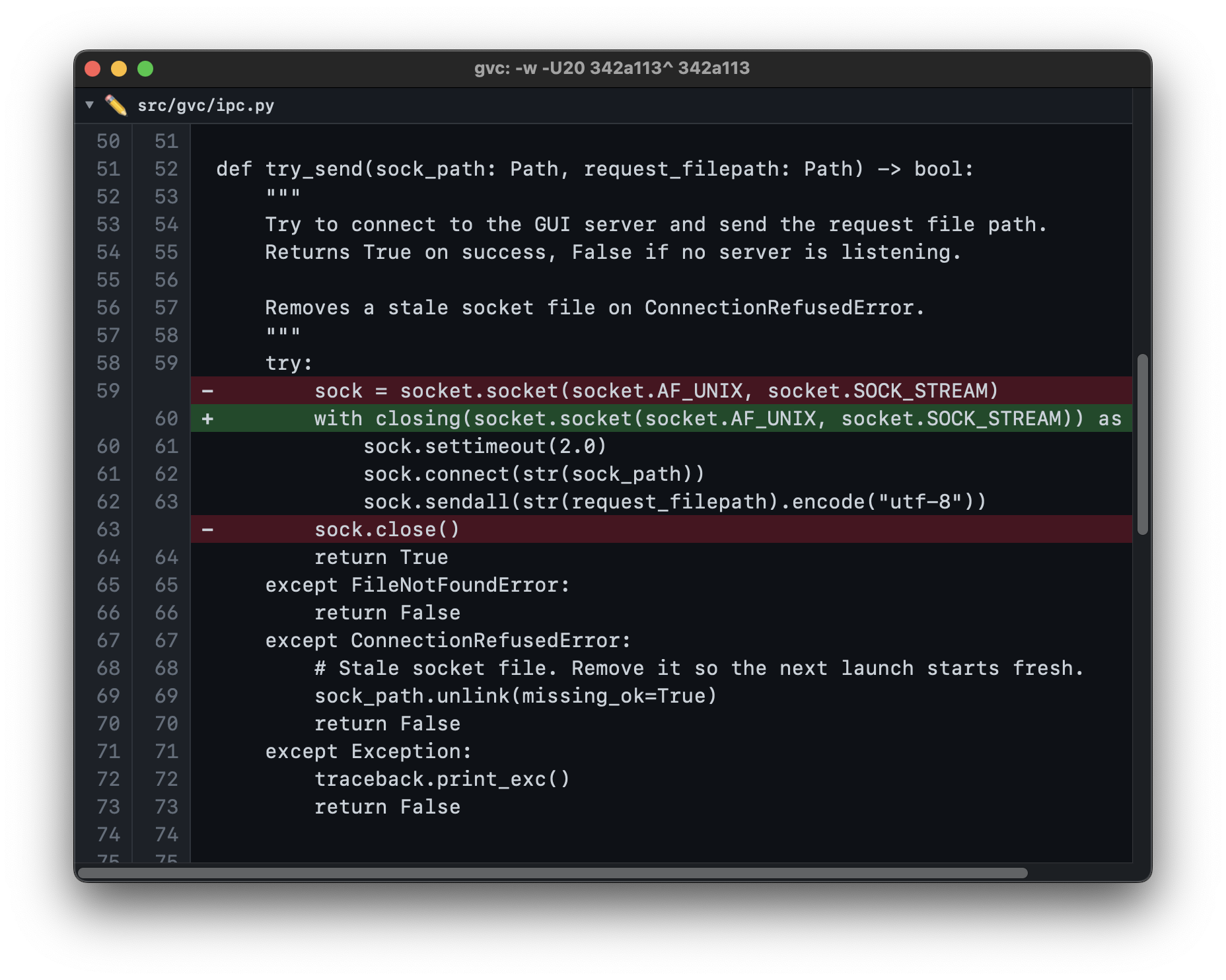Click the window title showing gvc diff command

[x=612, y=67]
